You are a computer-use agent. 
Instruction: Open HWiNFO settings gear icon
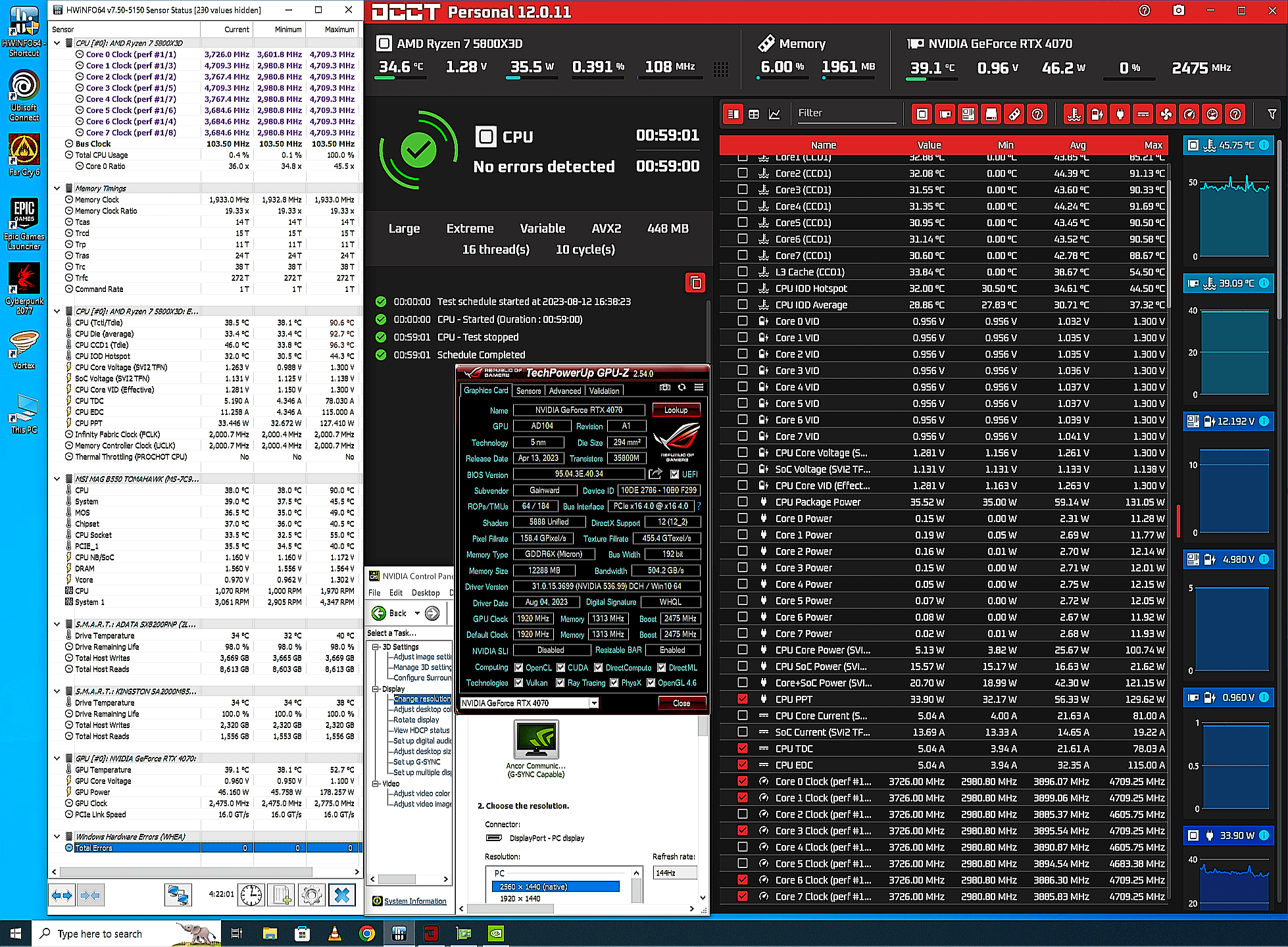pyautogui.click(x=312, y=895)
